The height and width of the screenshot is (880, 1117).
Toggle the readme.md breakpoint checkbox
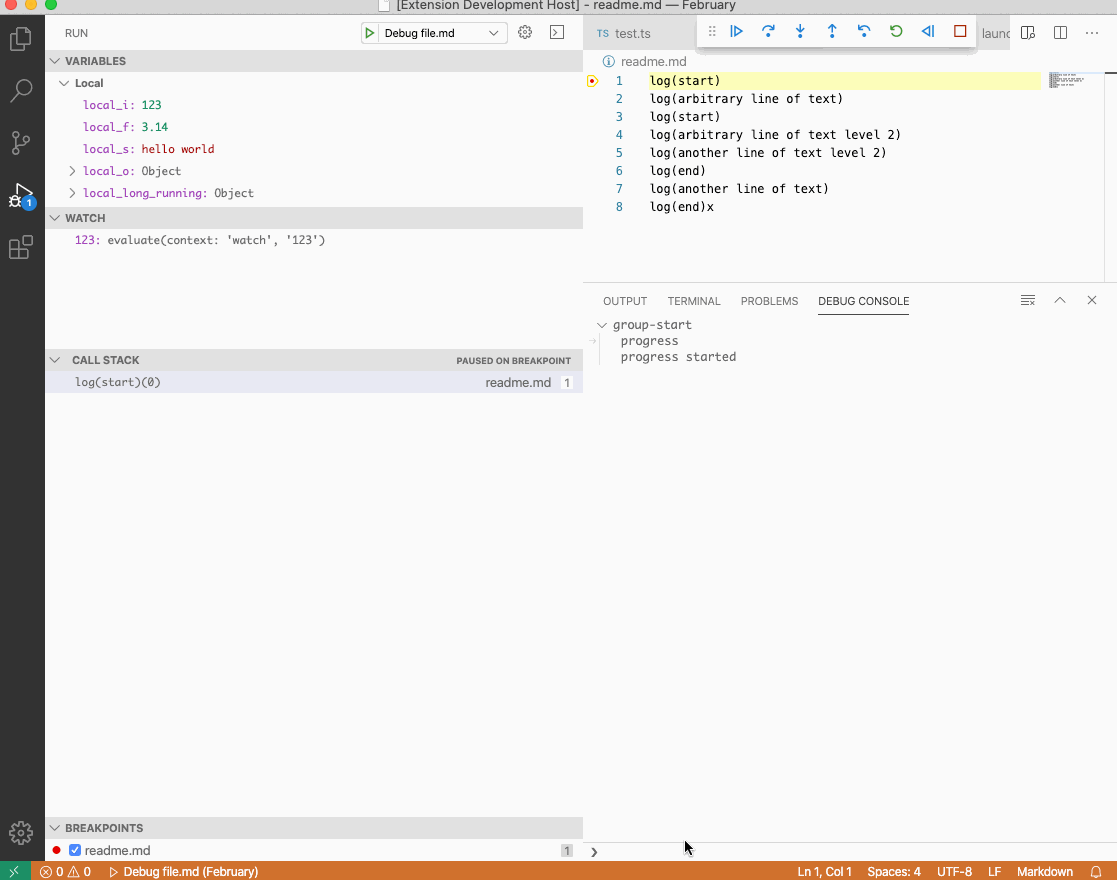(x=74, y=850)
